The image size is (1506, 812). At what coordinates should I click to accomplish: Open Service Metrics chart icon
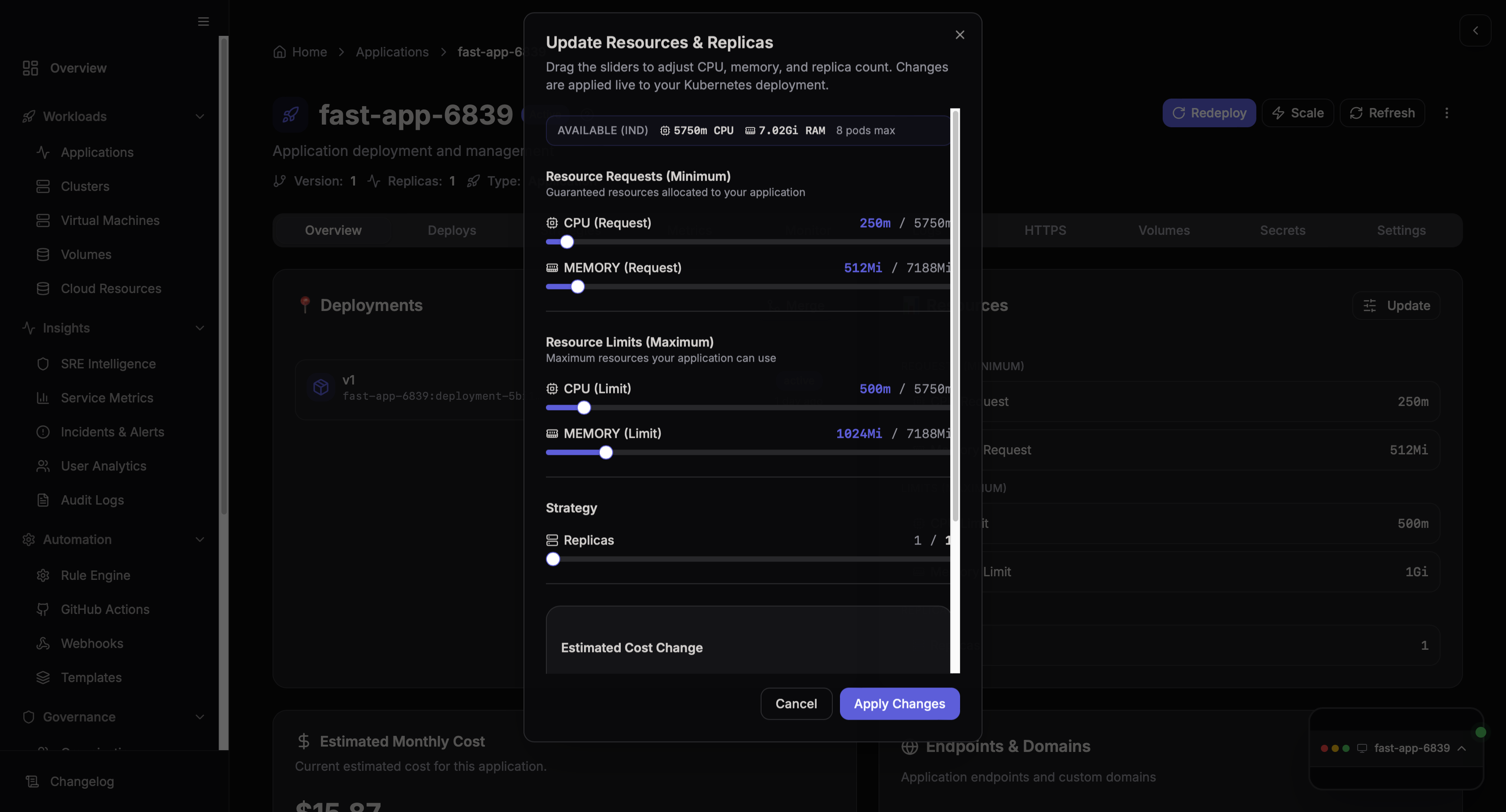tap(43, 397)
